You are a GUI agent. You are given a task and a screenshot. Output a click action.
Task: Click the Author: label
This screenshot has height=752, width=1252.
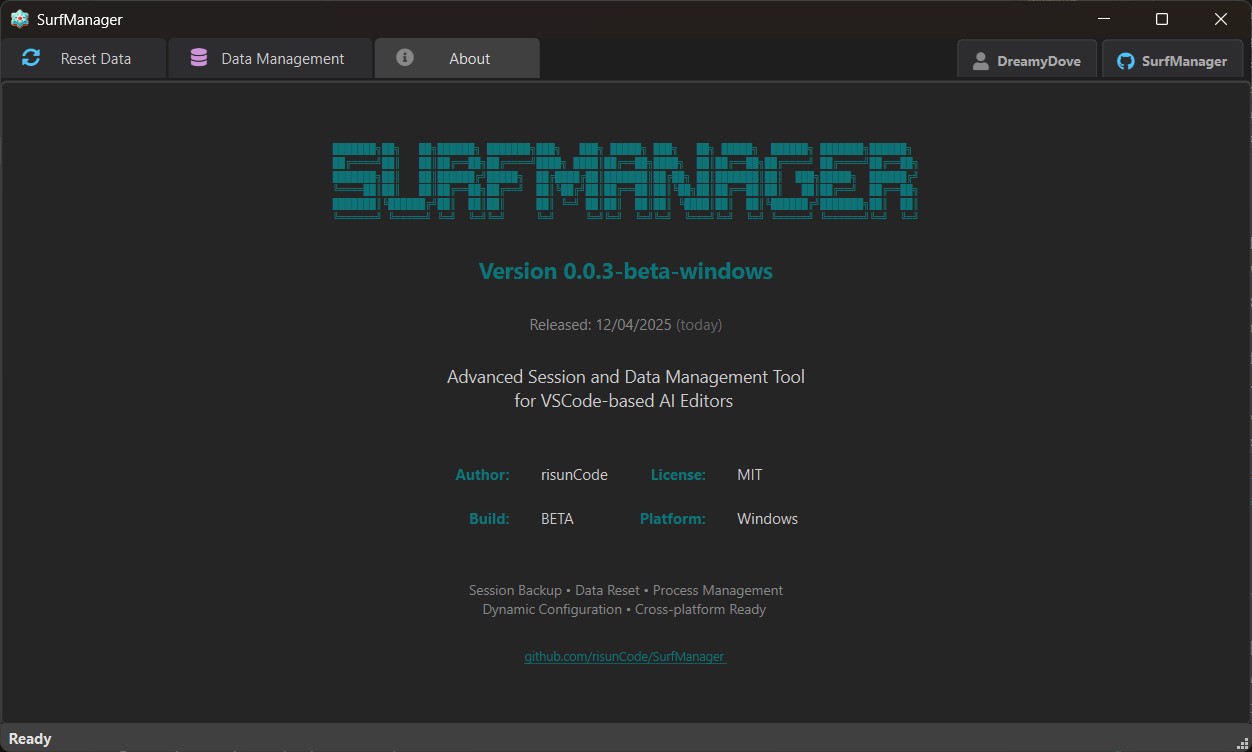coord(483,475)
